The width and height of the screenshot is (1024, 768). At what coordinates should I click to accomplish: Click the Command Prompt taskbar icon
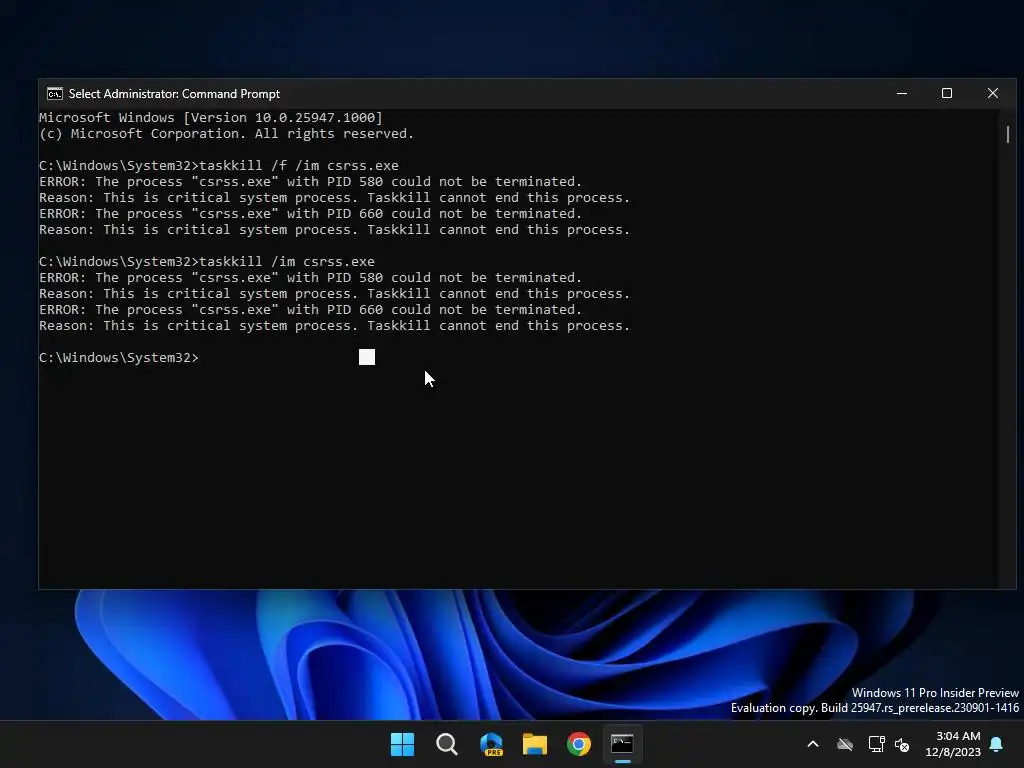[622, 744]
